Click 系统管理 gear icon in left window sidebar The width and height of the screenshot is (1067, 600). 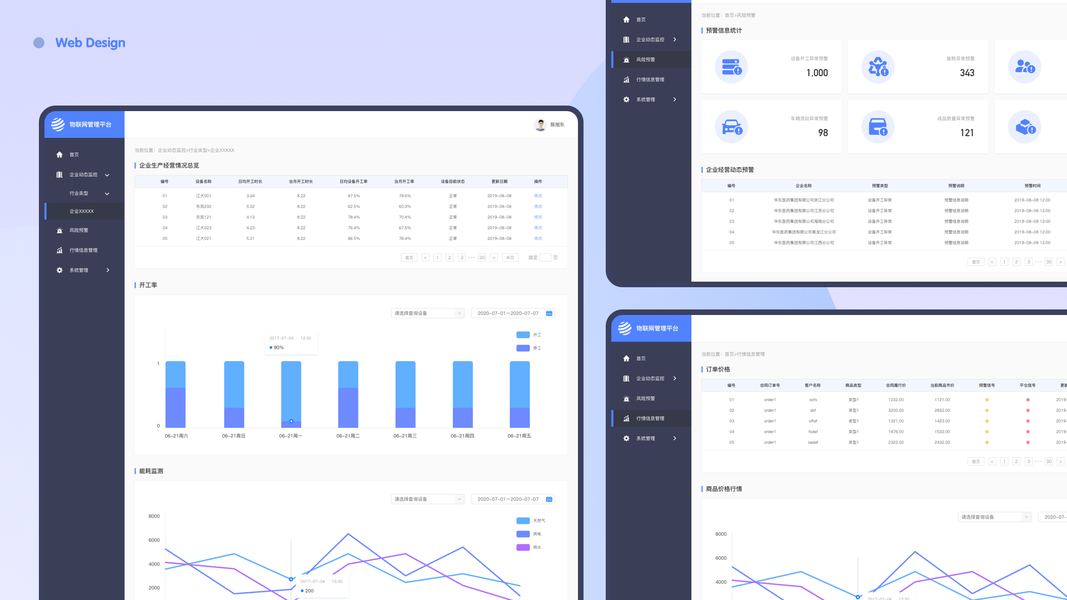pyautogui.click(x=59, y=270)
